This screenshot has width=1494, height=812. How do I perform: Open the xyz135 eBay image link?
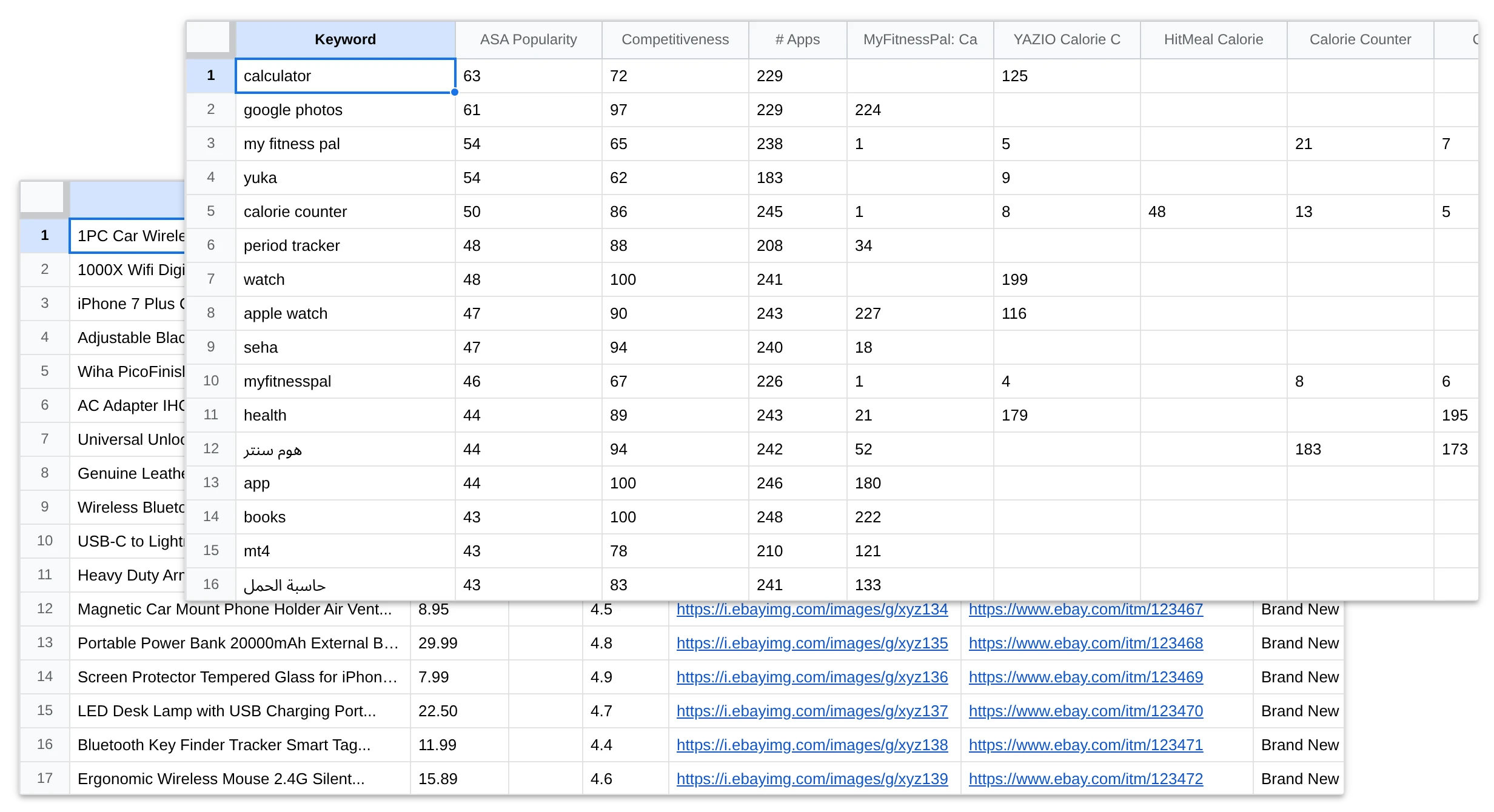tap(812, 643)
